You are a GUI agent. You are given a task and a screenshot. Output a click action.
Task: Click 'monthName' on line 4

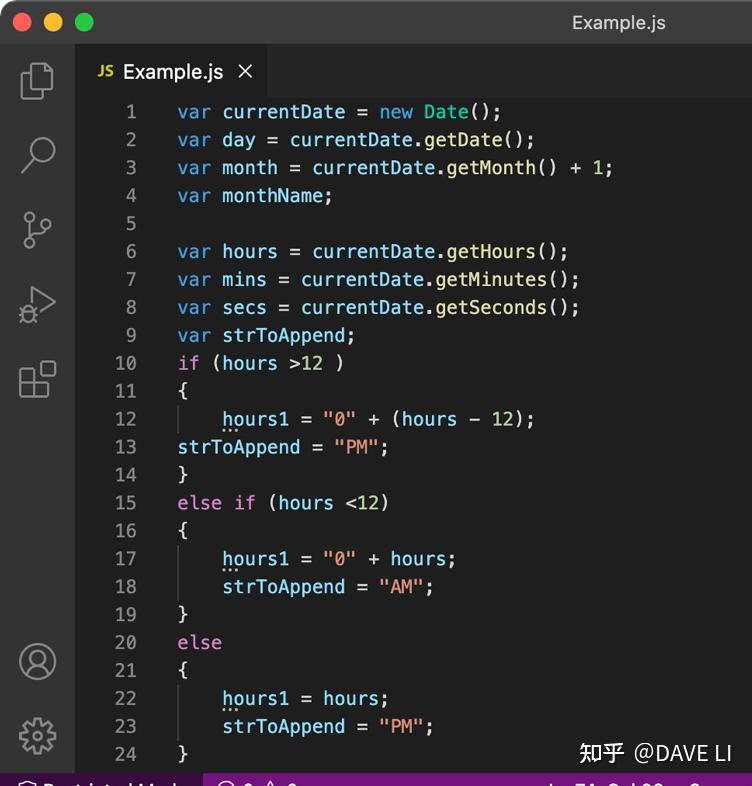(x=273, y=195)
